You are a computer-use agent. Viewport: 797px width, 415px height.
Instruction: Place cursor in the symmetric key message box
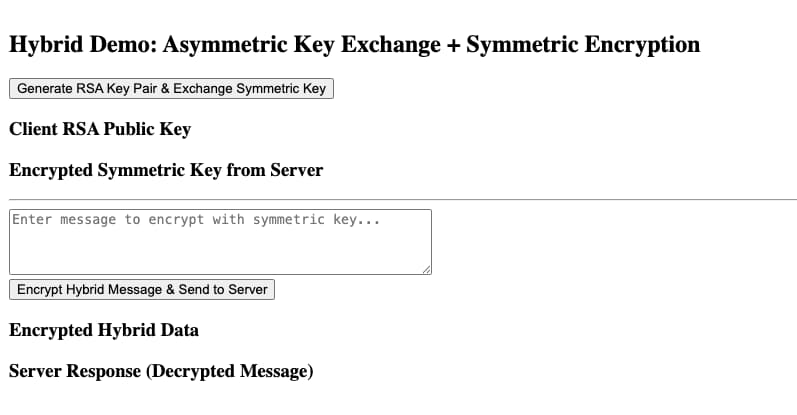click(220, 245)
